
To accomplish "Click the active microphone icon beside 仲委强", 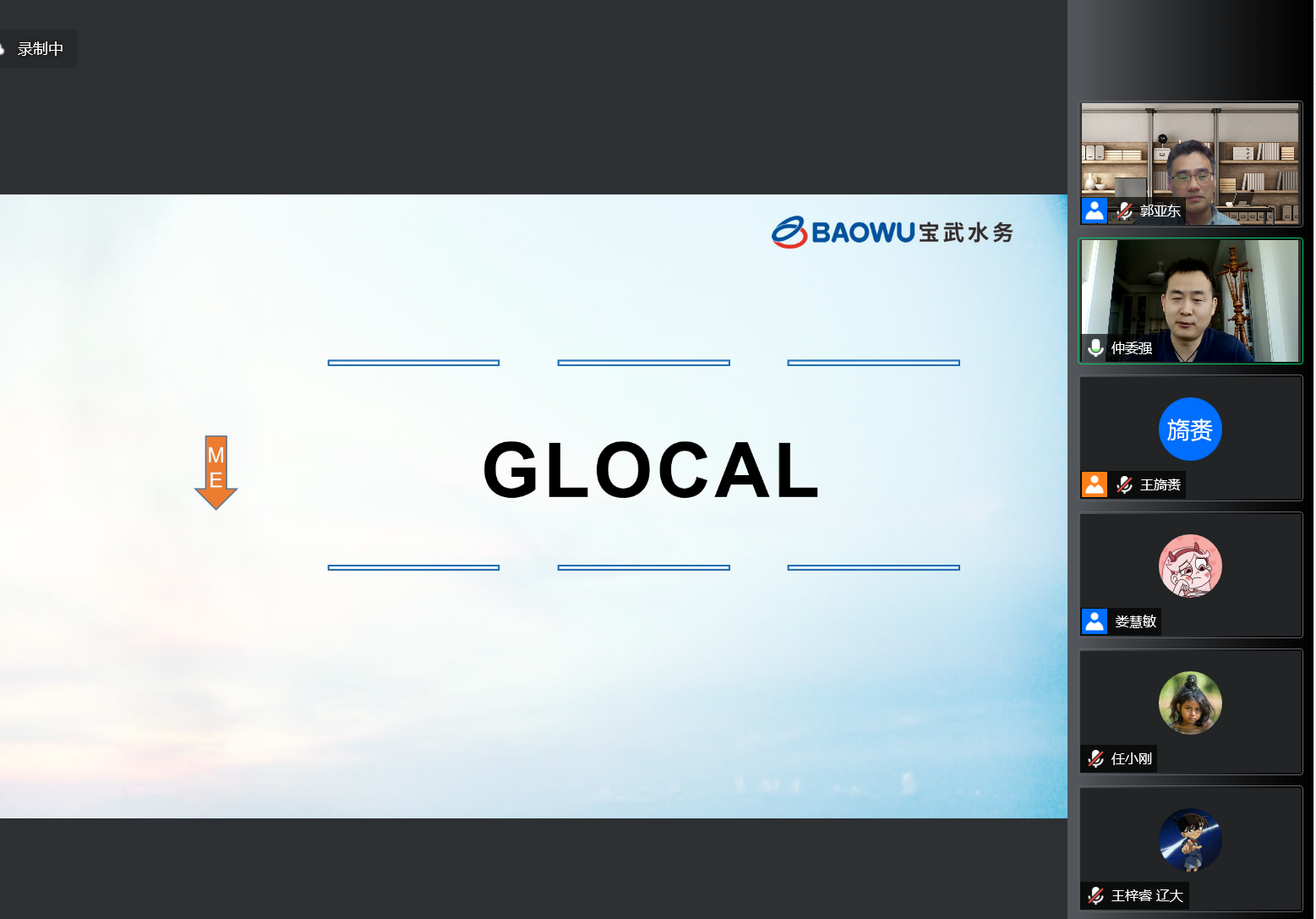I will point(1095,347).
